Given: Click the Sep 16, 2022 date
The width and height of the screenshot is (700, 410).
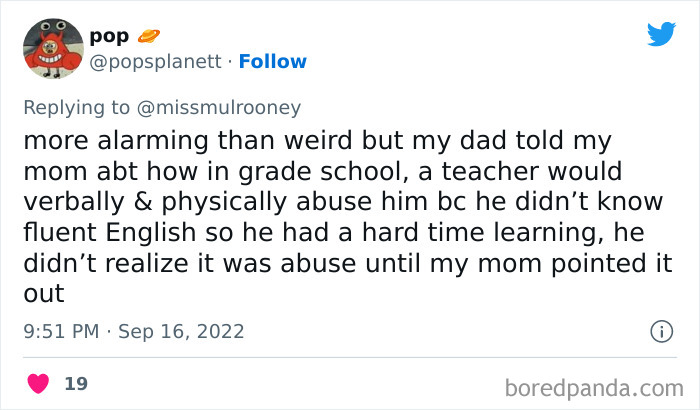Looking at the screenshot, I should tap(179, 331).
